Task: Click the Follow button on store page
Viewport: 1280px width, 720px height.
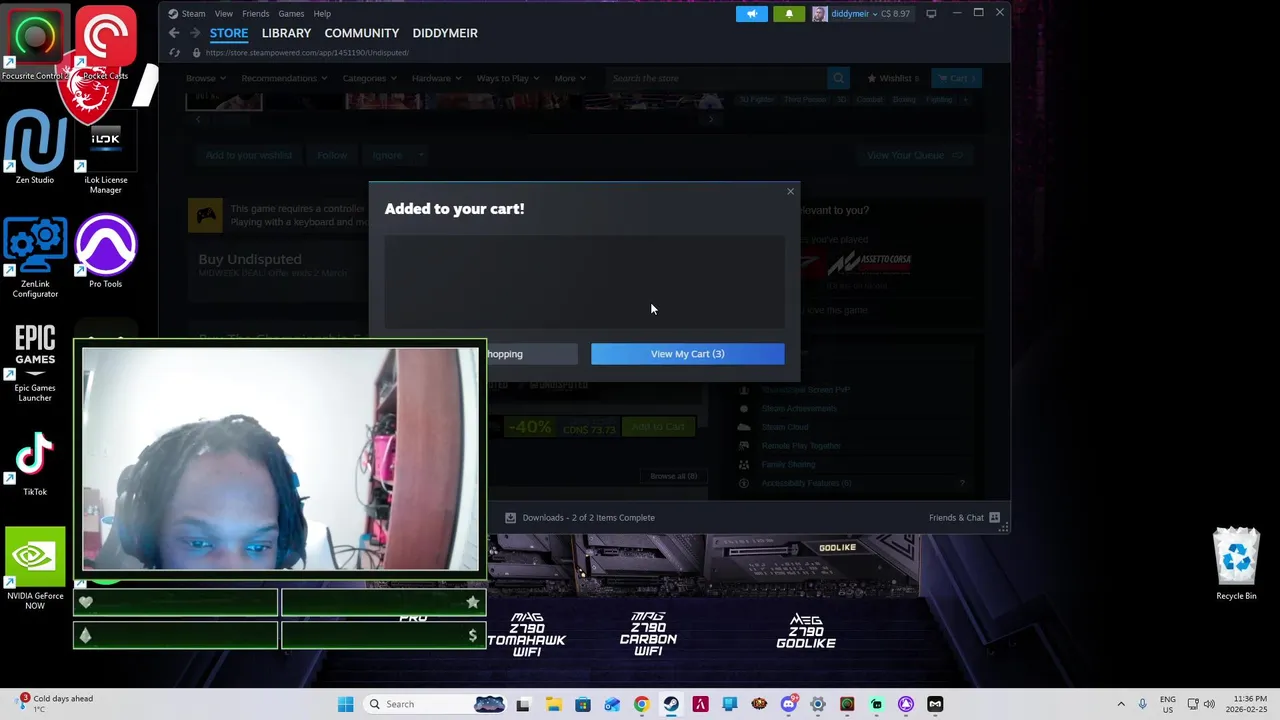Action: coord(332,155)
